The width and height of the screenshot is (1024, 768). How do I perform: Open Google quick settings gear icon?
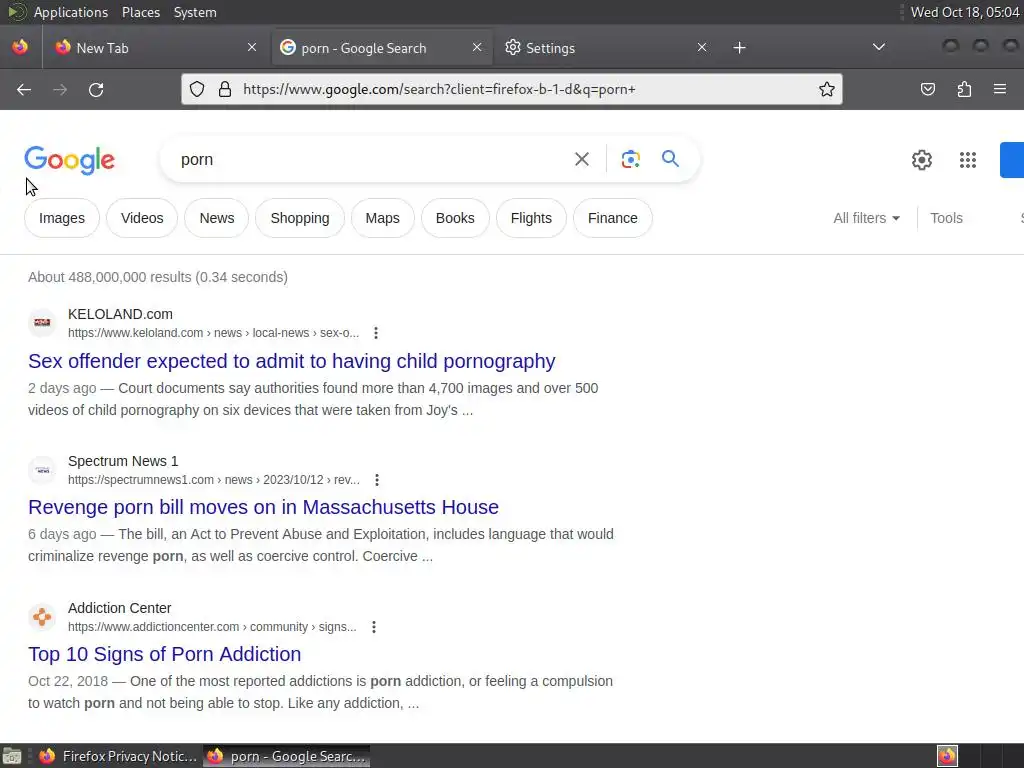(x=921, y=160)
